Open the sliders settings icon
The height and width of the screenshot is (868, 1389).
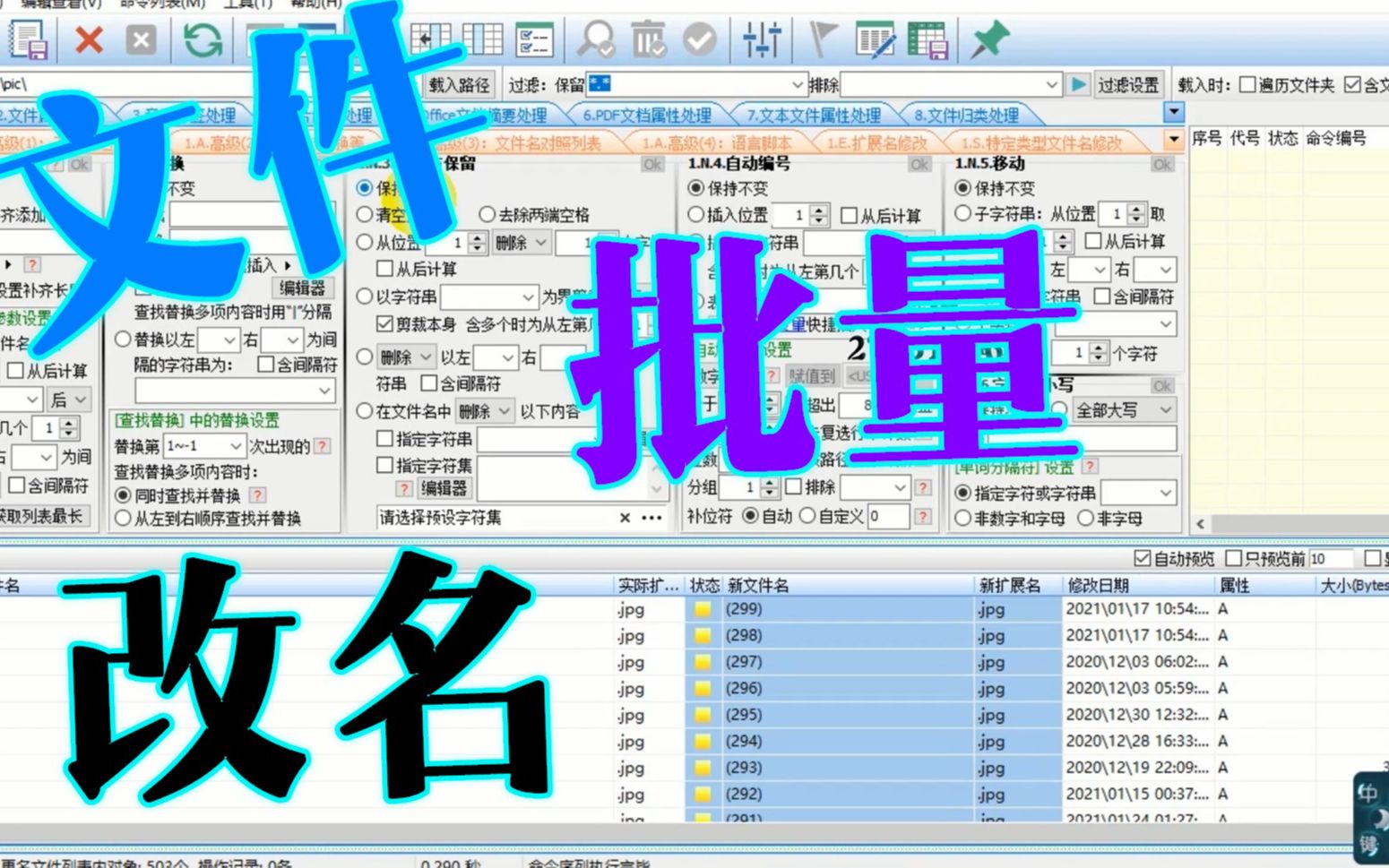click(762, 40)
